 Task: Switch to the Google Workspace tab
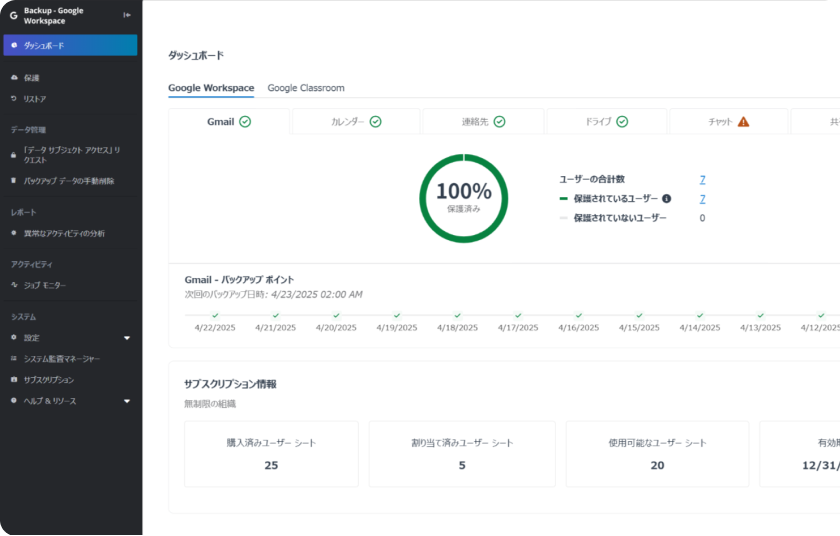(211, 88)
